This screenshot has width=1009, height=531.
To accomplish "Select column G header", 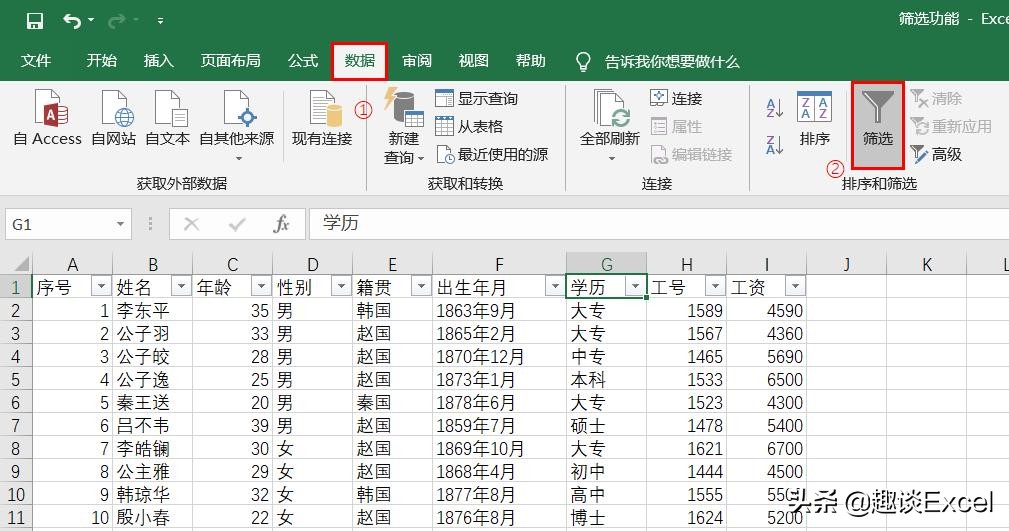I will point(606,264).
